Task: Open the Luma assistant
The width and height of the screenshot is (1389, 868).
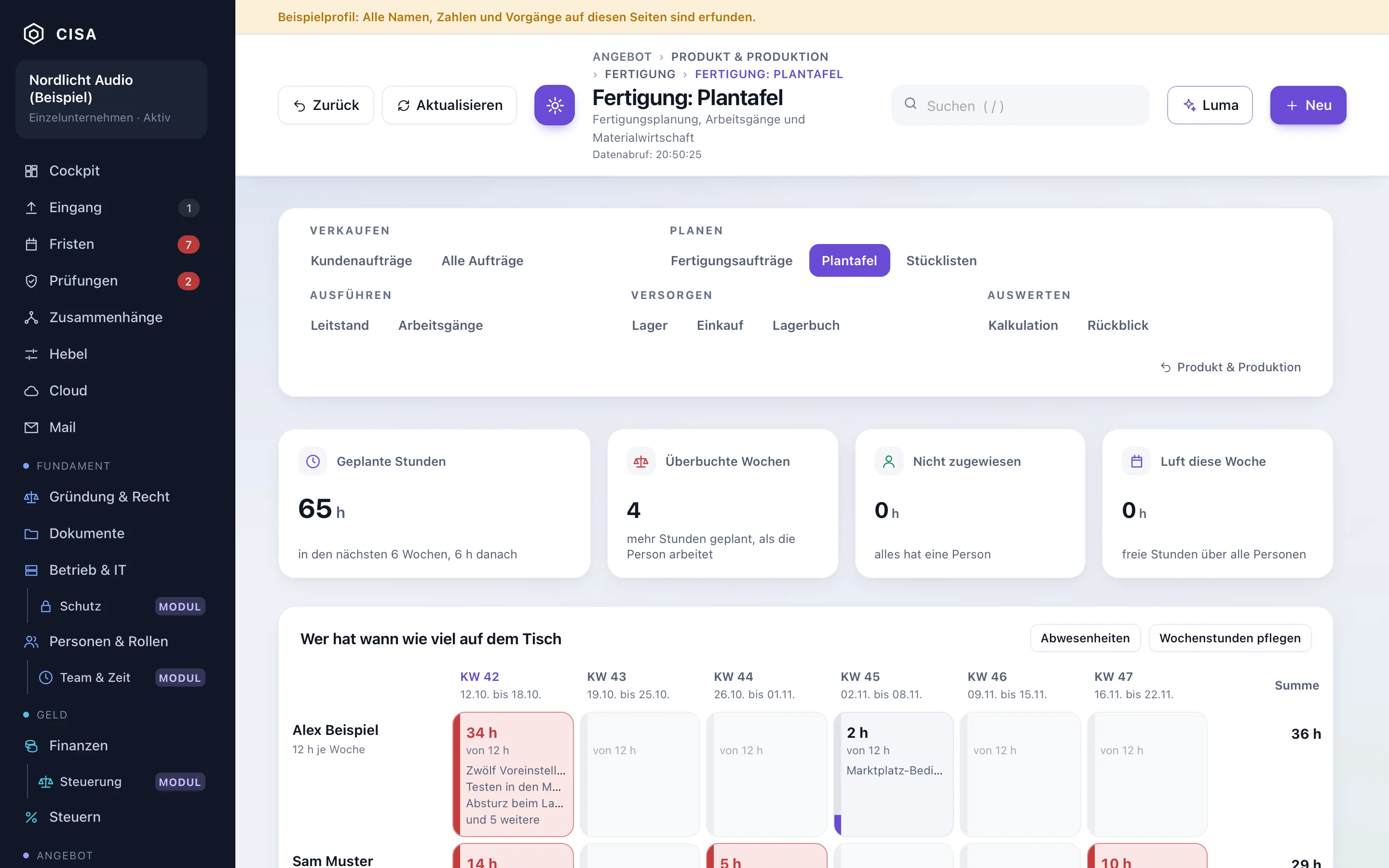Action: 1210,105
